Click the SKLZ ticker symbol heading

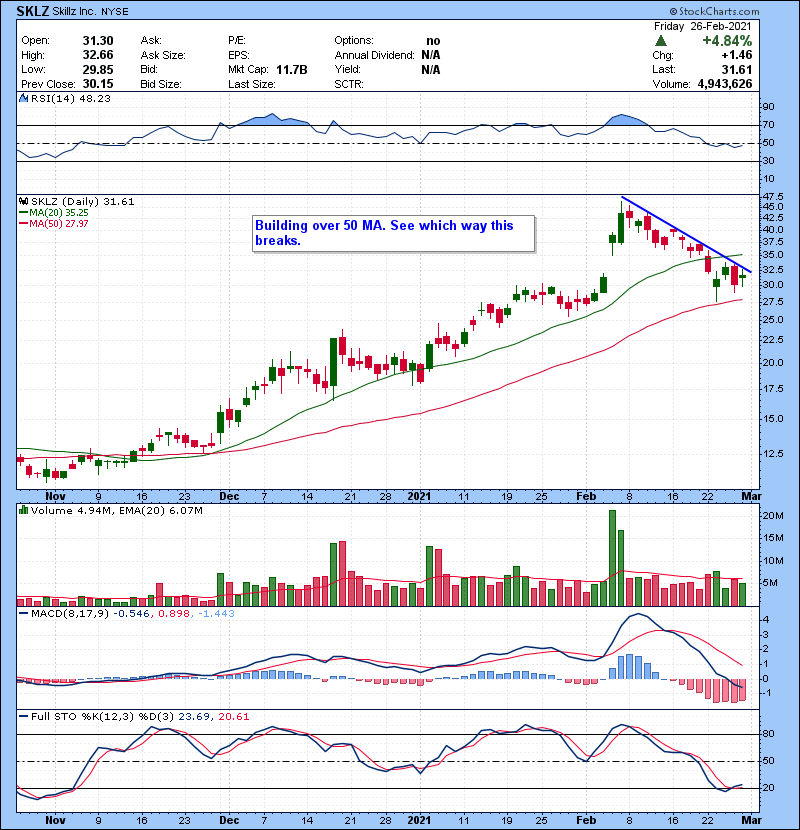point(33,11)
